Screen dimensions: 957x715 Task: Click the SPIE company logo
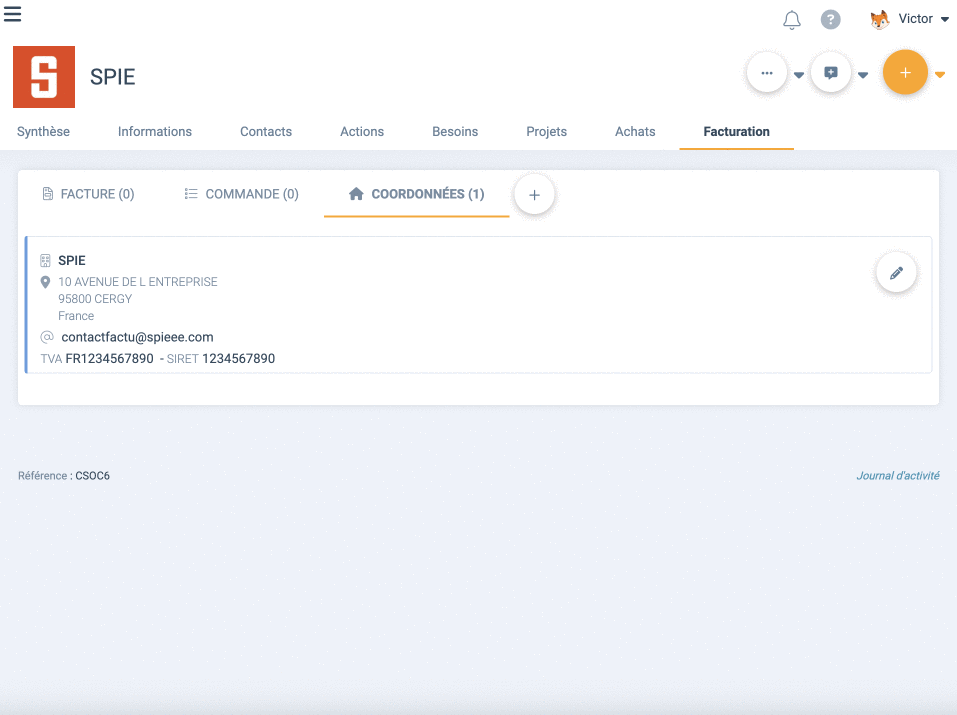[x=44, y=77]
